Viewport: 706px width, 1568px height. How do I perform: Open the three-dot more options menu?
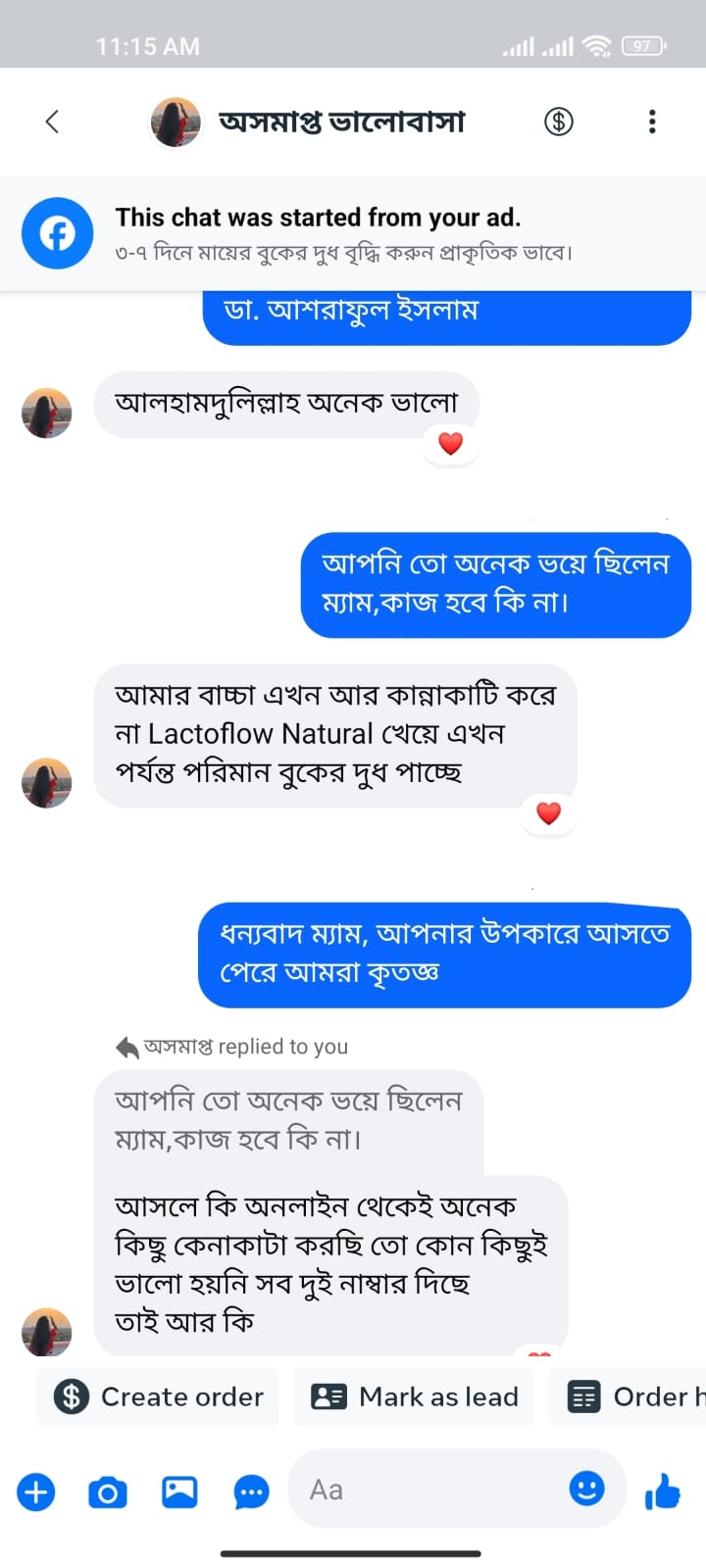point(652,122)
